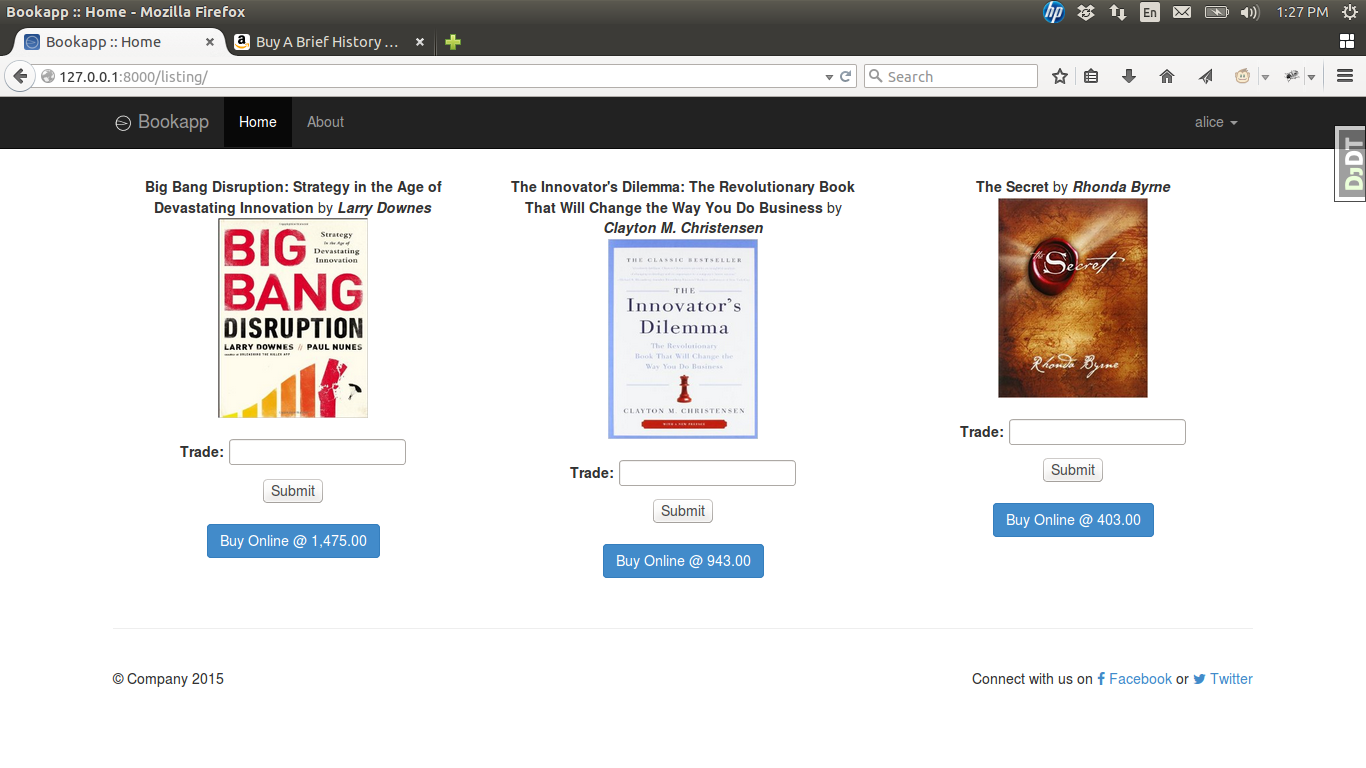Open a new tab with the plus icon

click(x=453, y=42)
